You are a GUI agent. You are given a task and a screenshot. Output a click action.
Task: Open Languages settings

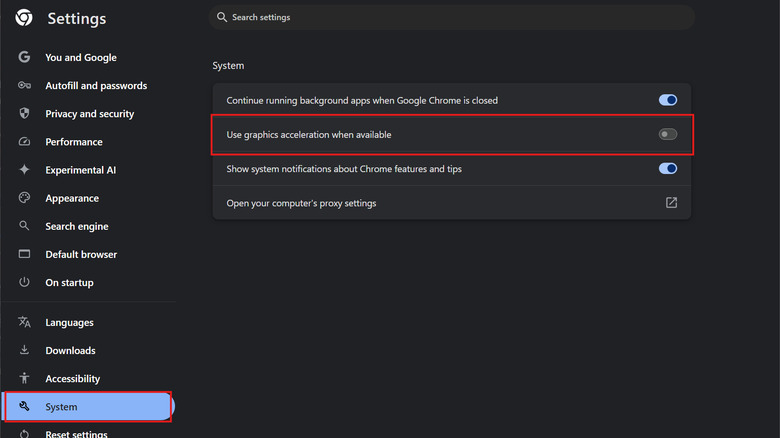(x=69, y=322)
